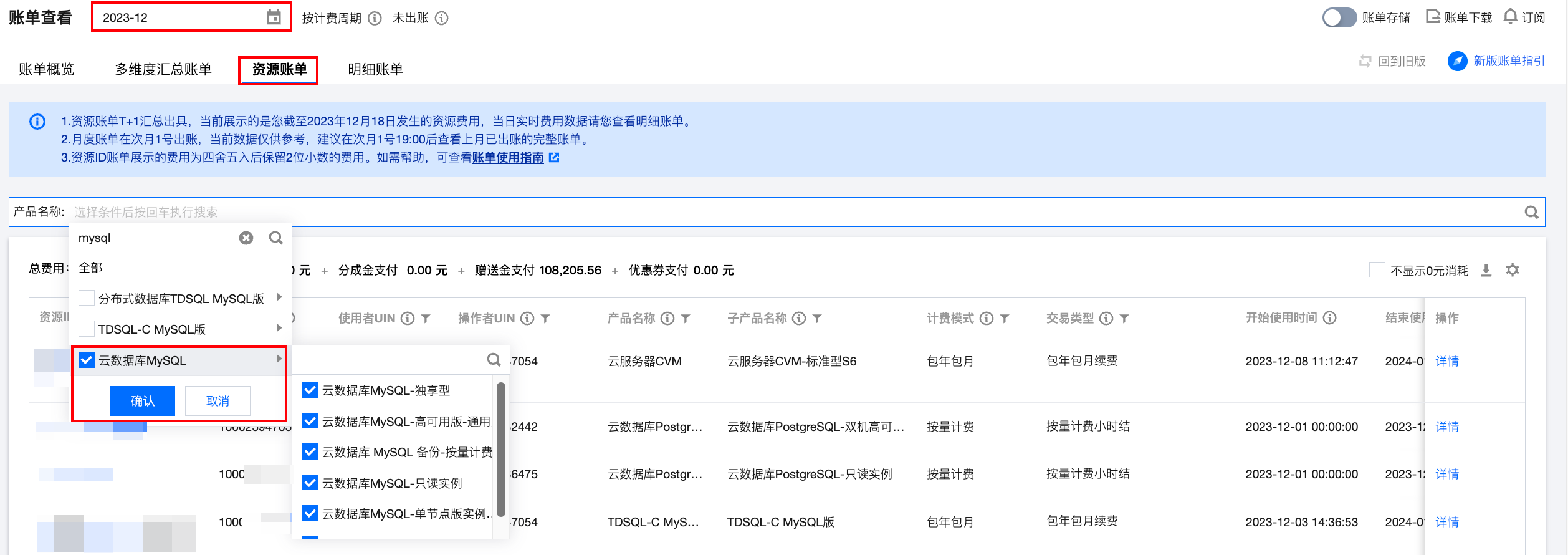Uncheck 云数据库MySQL-只读实例
Viewport: 1568px width, 555px height.
pos(310,483)
